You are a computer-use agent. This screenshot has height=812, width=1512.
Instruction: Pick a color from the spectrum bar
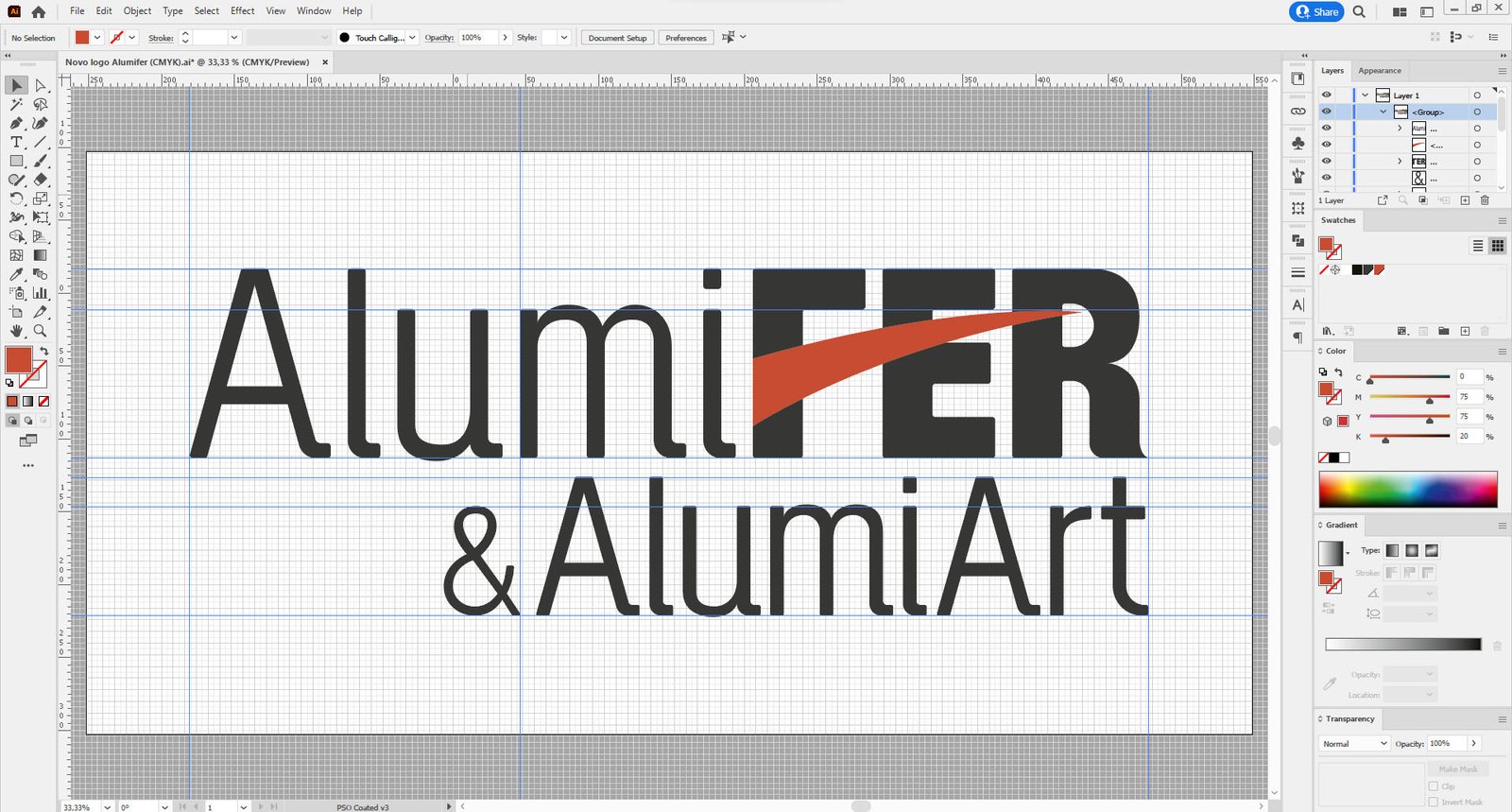point(1408,490)
